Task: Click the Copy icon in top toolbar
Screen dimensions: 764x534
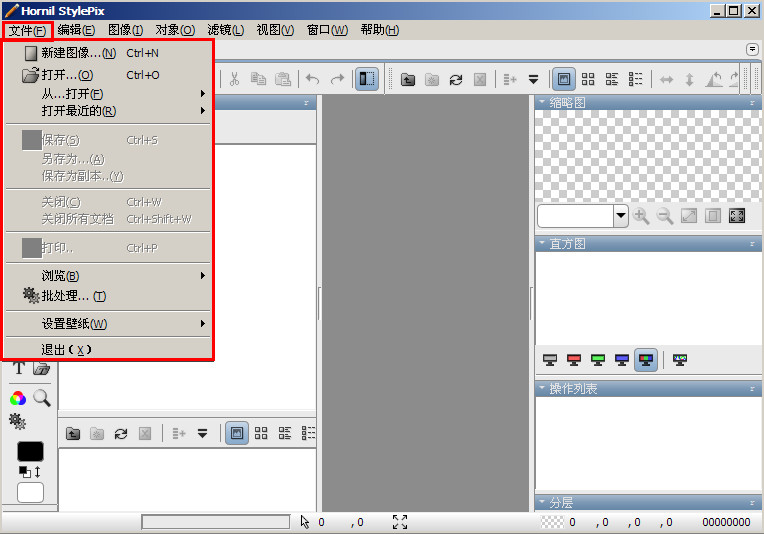Action: tap(258, 79)
